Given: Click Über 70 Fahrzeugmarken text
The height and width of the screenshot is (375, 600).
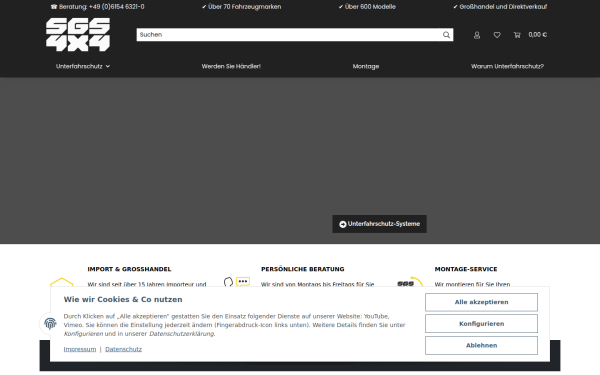Looking at the screenshot, I should point(241,7).
